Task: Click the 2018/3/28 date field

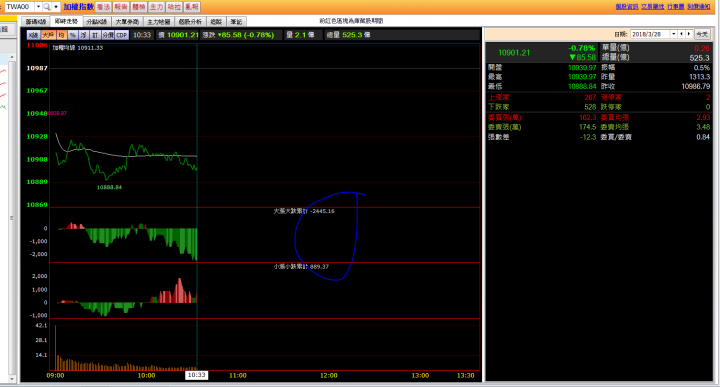Action: (650, 34)
